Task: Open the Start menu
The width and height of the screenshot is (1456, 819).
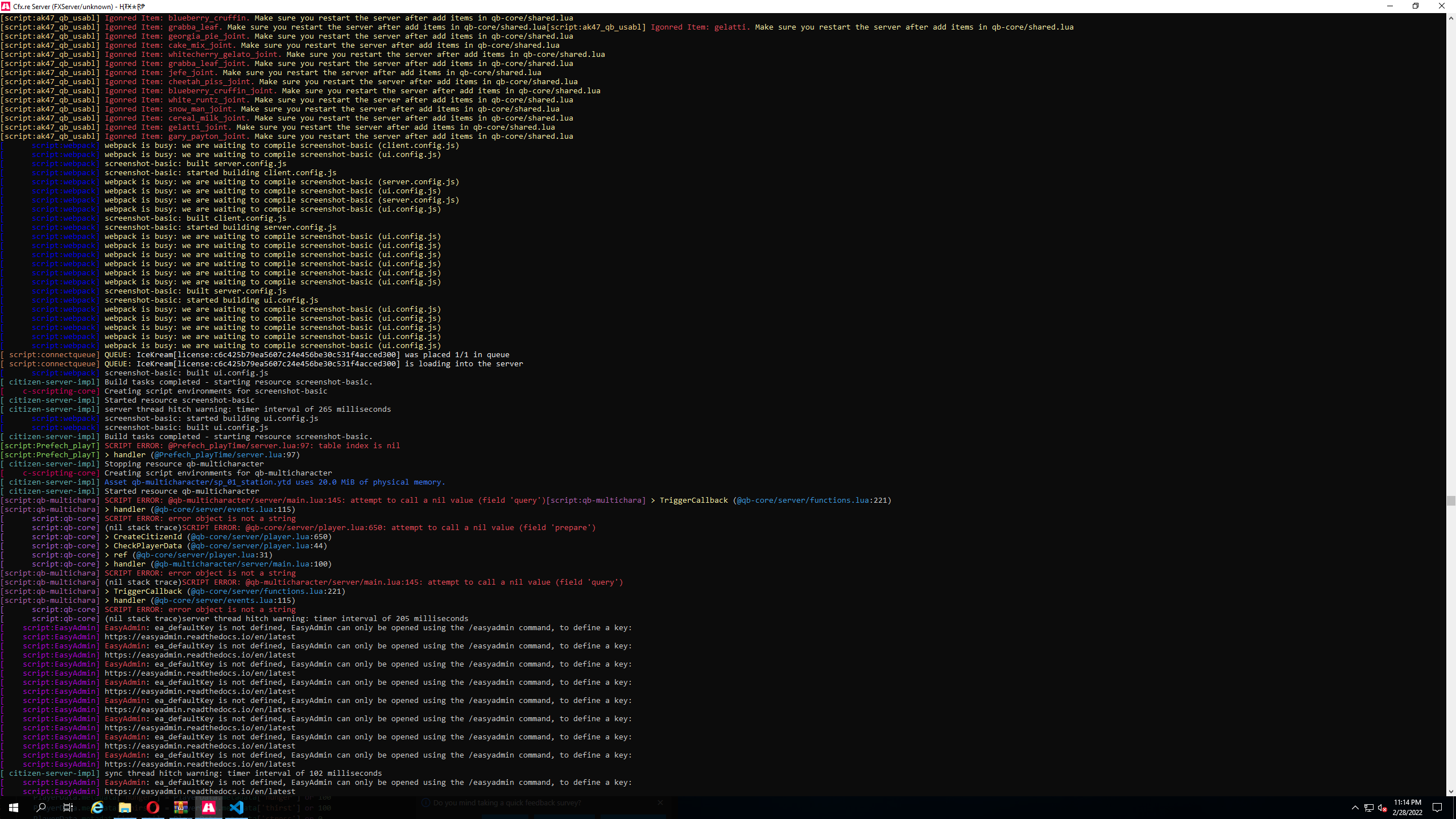Action: tap(14, 807)
